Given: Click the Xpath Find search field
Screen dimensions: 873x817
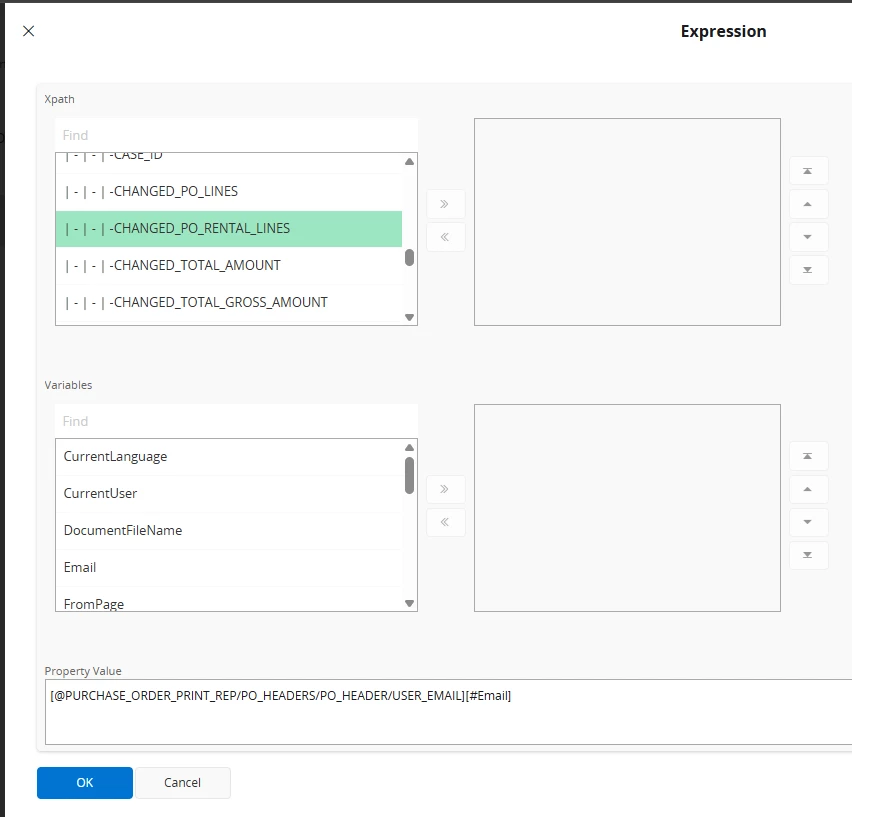Looking at the screenshot, I should 236,135.
